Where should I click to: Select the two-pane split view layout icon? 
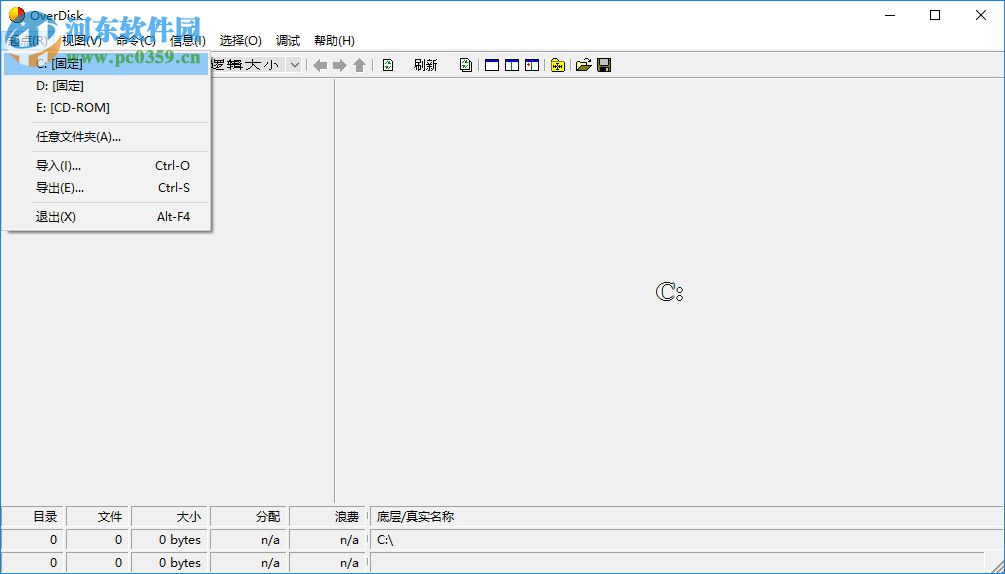pos(511,65)
